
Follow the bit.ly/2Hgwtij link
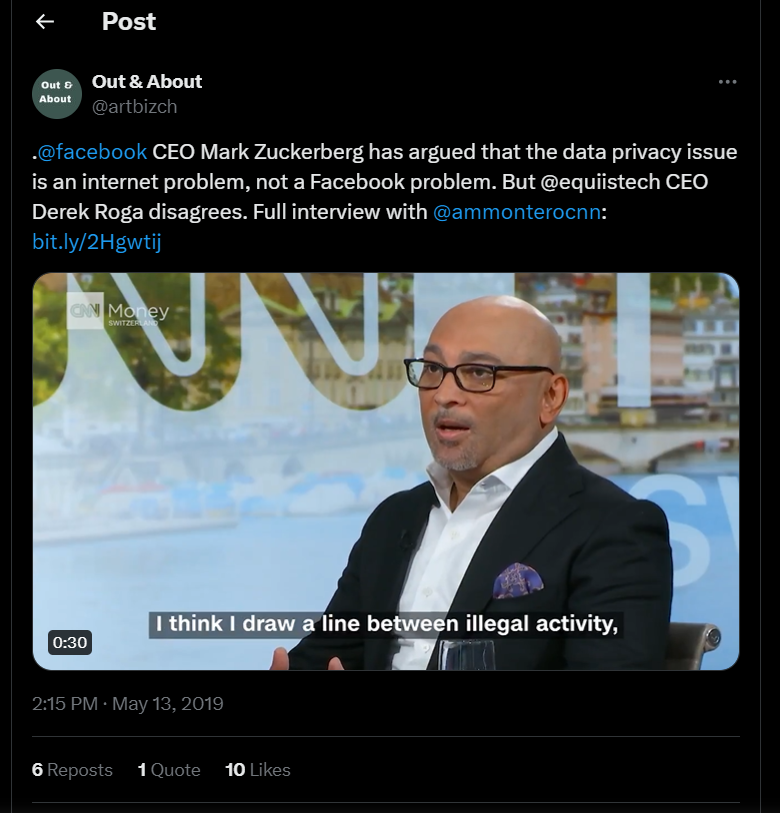pyautogui.click(x=97, y=242)
